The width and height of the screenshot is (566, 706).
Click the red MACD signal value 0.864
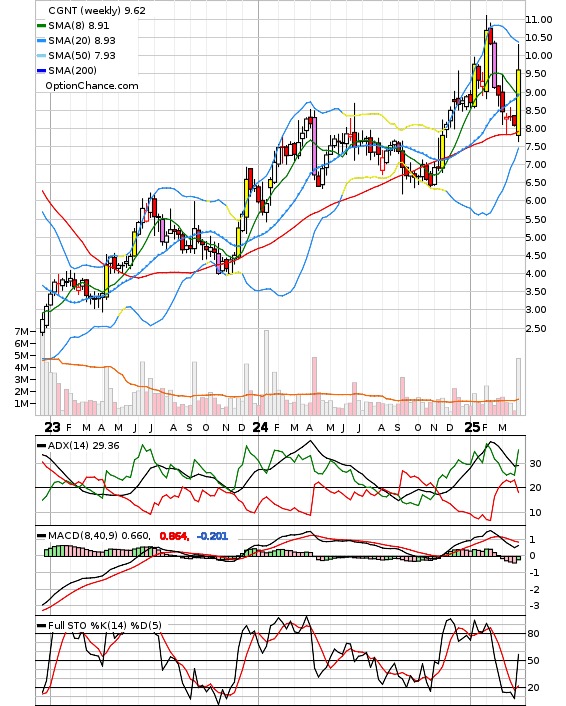tap(174, 536)
